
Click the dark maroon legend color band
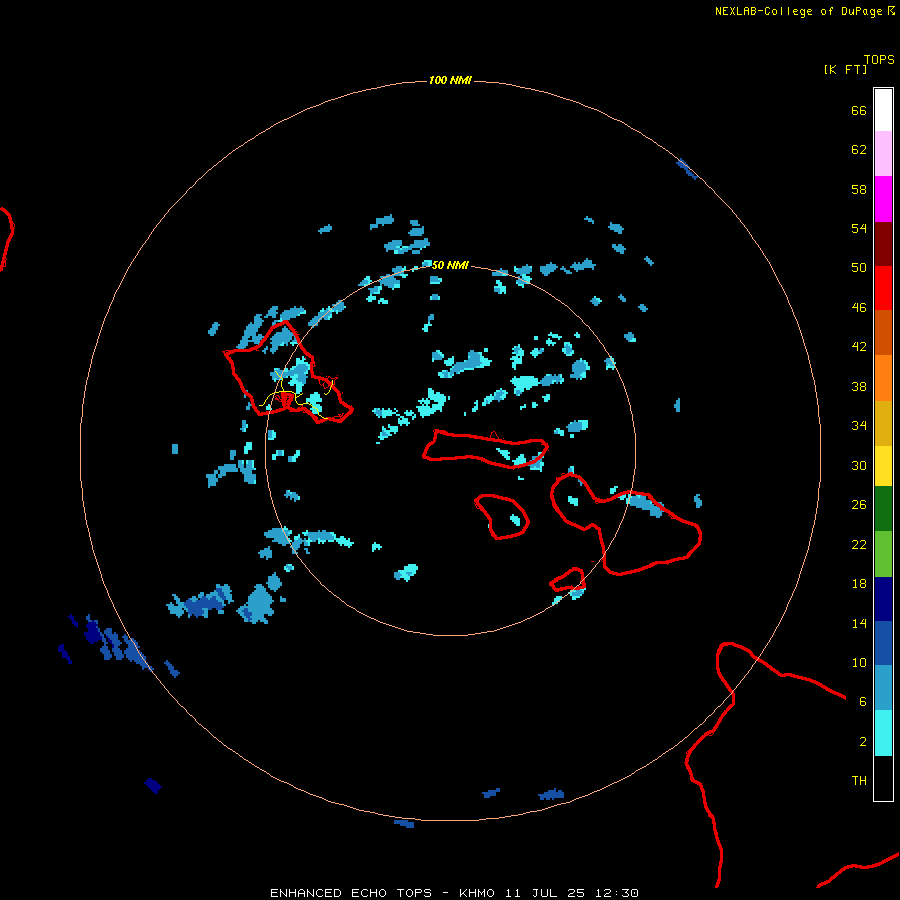pos(883,243)
